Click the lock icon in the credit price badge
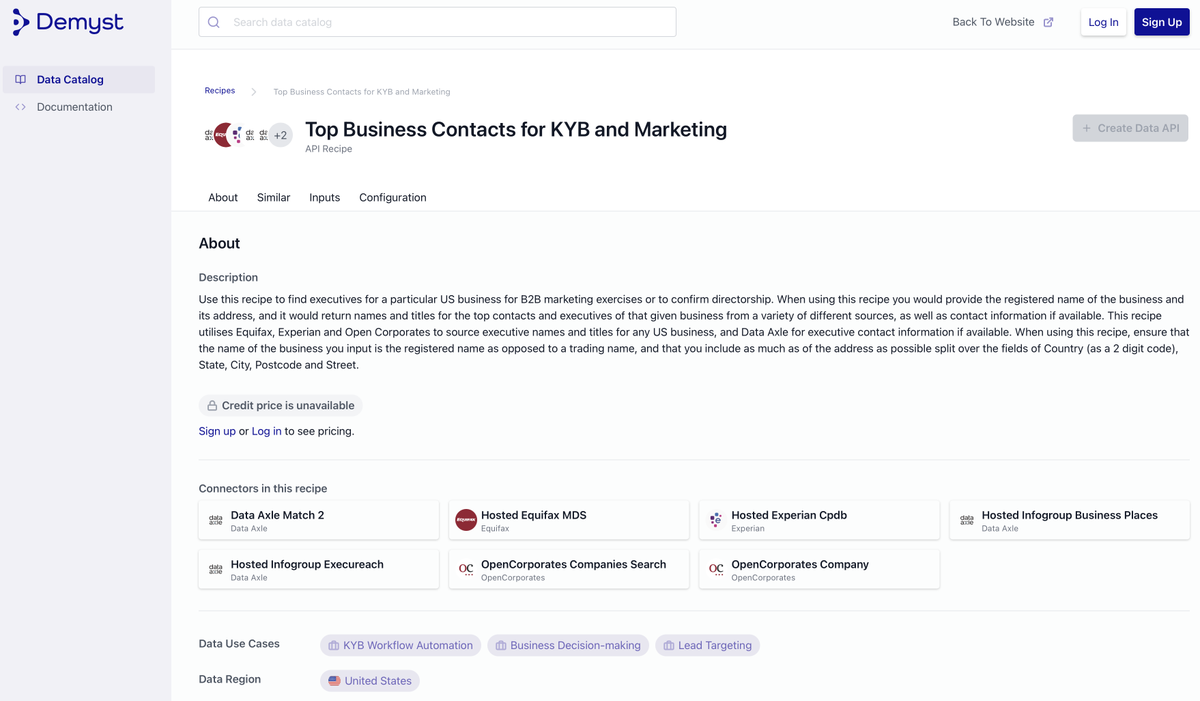Viewport: 1200px width, 701px height. (x=212, y=406)
